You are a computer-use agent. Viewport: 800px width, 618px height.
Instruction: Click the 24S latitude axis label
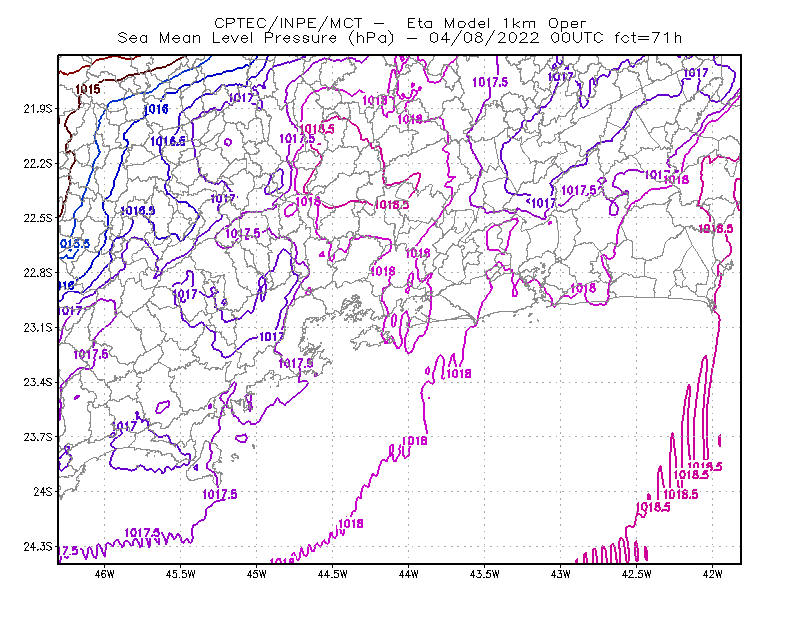tap(43, 492)
